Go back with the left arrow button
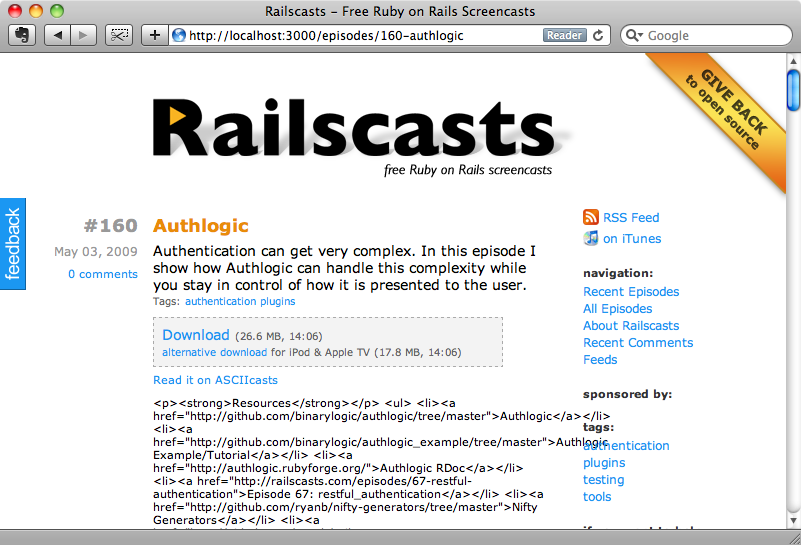Image resolution: width=801 pixels, height=545 pixels. pos(58,35)
